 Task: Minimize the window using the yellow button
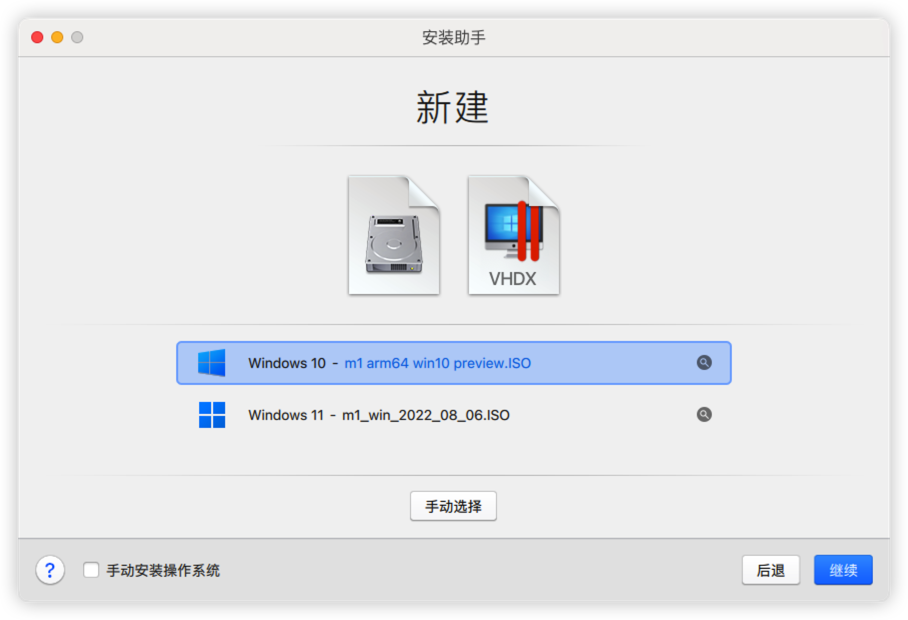57,37
